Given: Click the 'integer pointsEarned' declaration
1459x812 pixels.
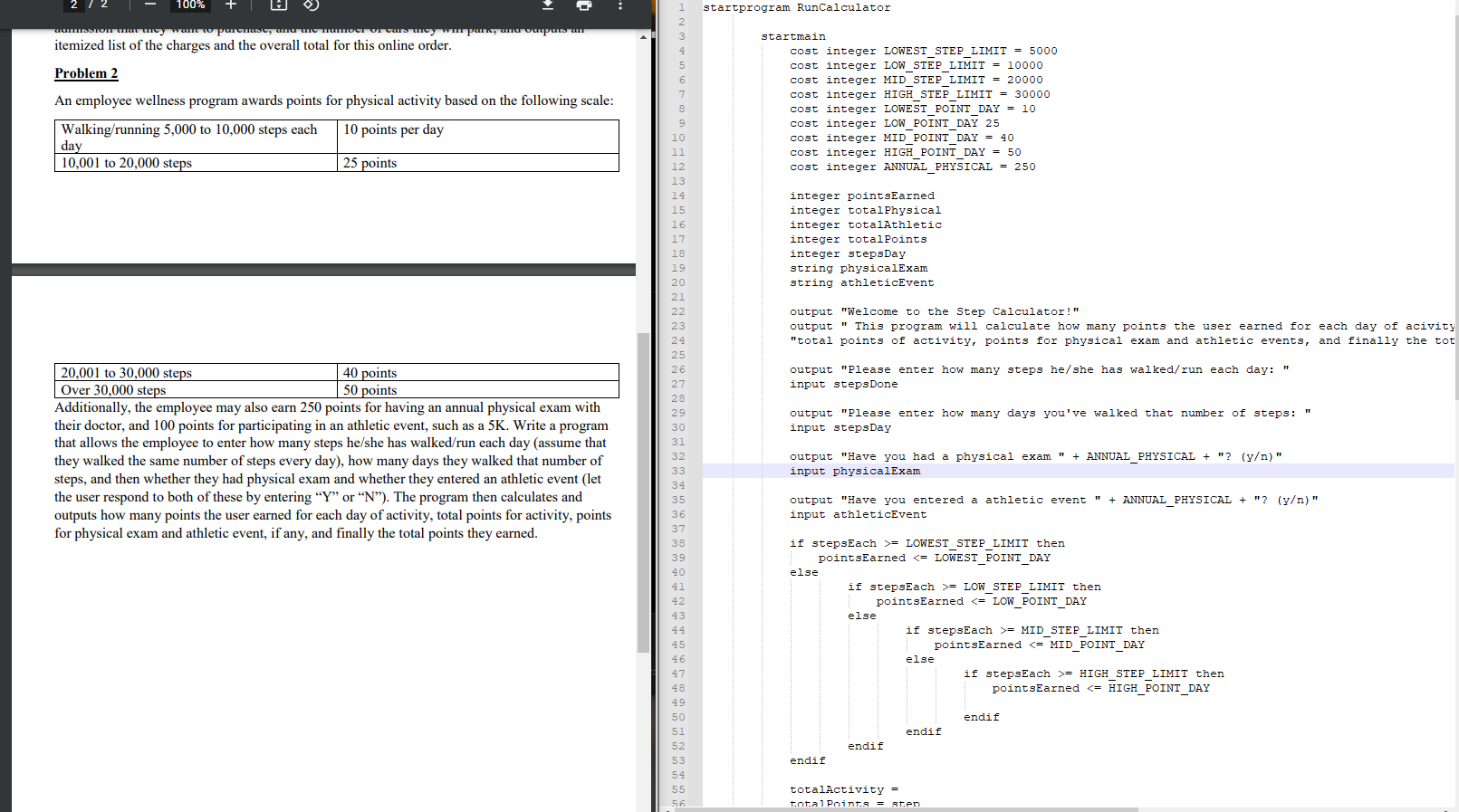Looking at the screenshot, I should 862,196.
